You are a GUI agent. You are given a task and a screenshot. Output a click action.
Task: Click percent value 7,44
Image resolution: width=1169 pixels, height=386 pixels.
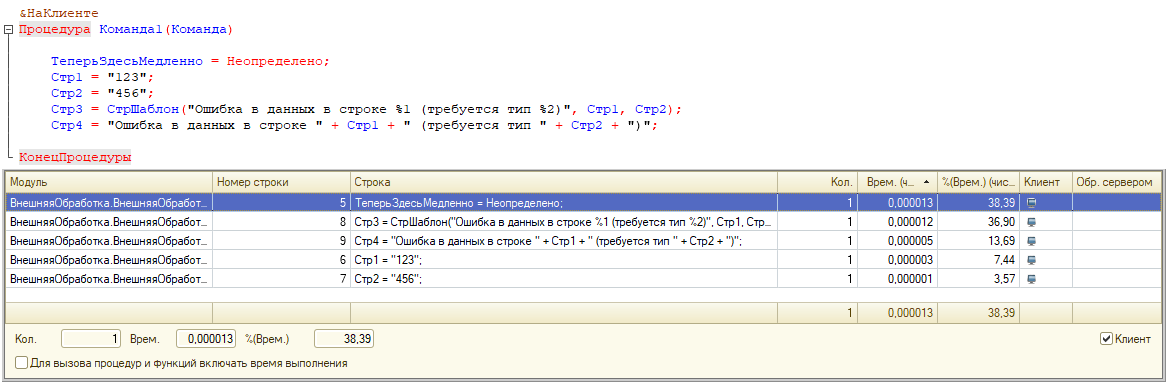click(x=1004, y=260)
